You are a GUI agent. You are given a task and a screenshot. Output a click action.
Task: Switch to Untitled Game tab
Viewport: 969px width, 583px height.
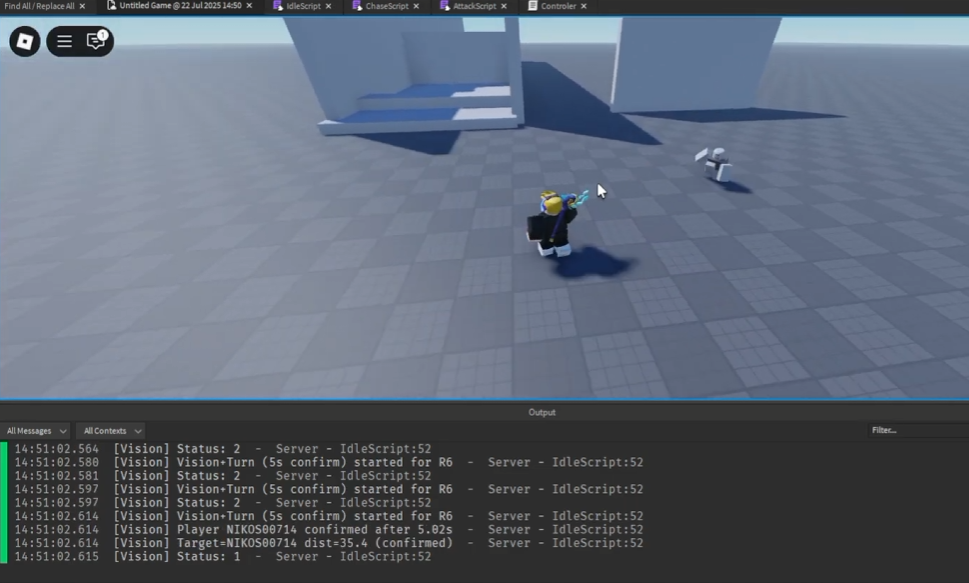pos(180,6)
